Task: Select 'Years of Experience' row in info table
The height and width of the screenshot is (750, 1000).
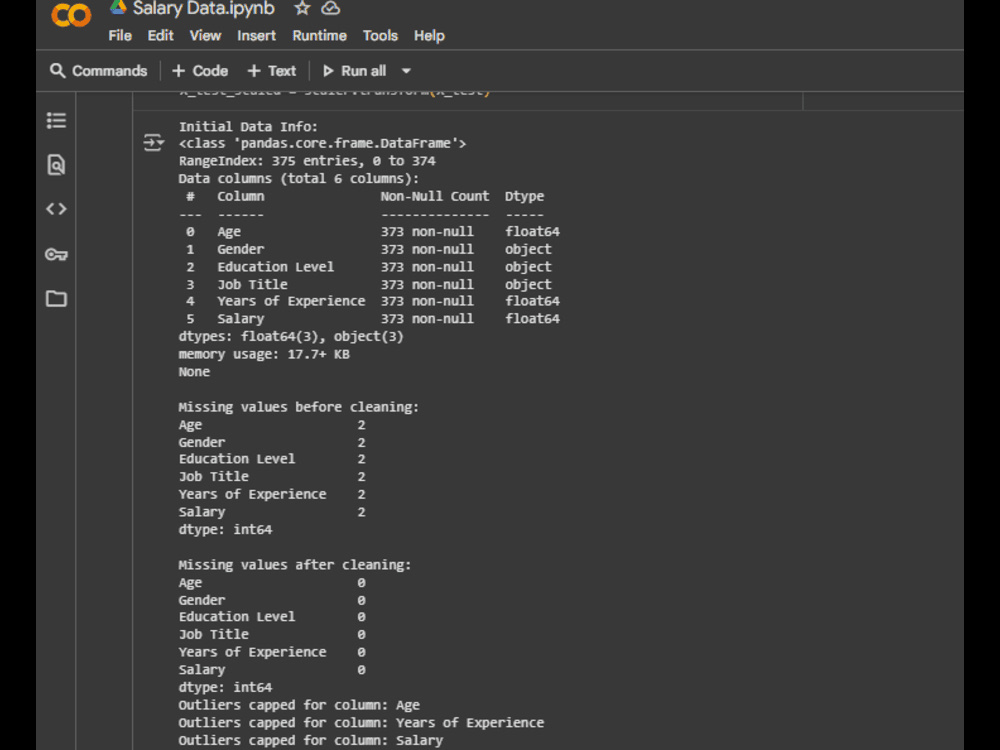Action: tap(372, 301)
